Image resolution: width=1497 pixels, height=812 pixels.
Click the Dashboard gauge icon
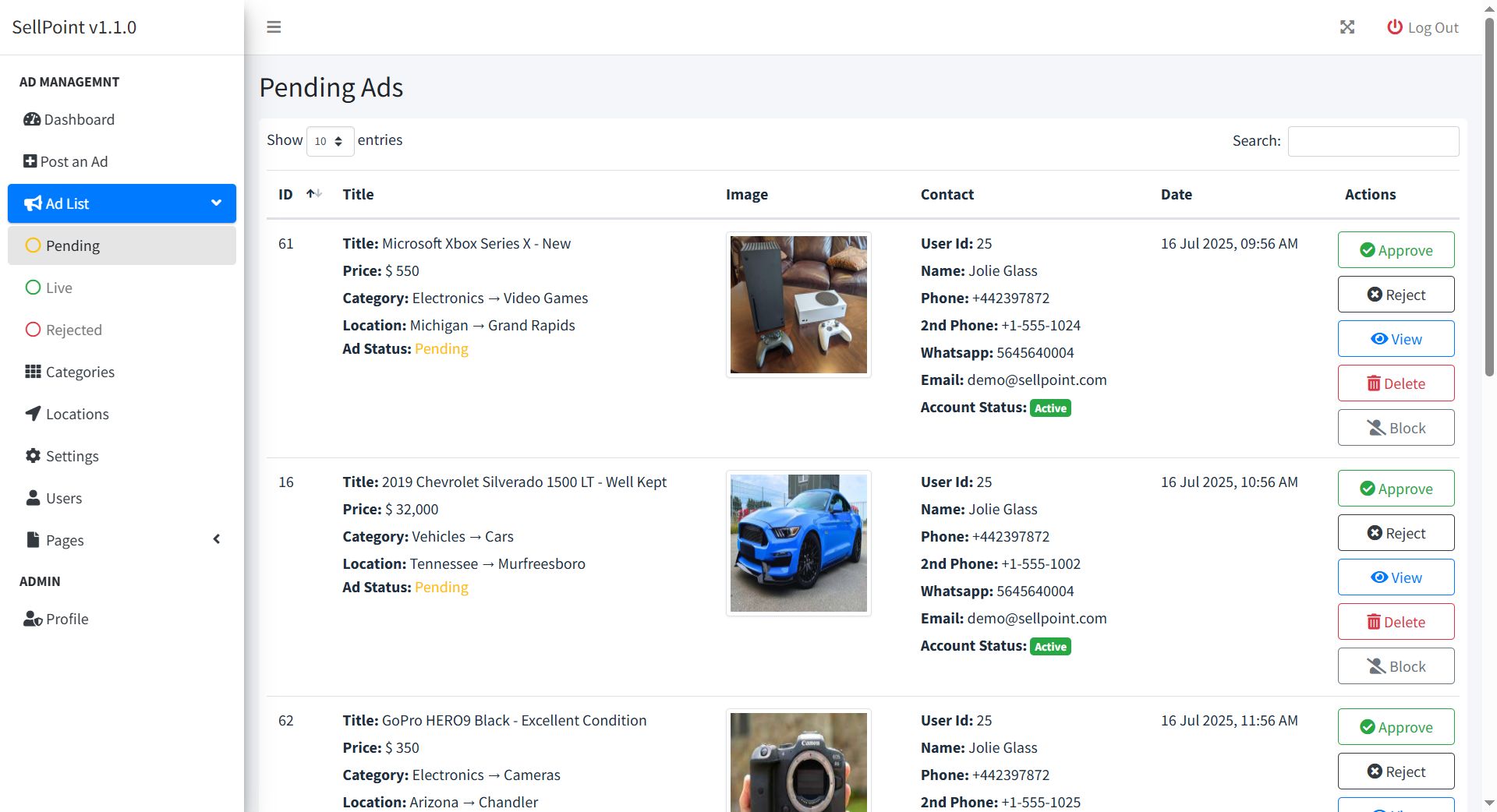point(32,119)
